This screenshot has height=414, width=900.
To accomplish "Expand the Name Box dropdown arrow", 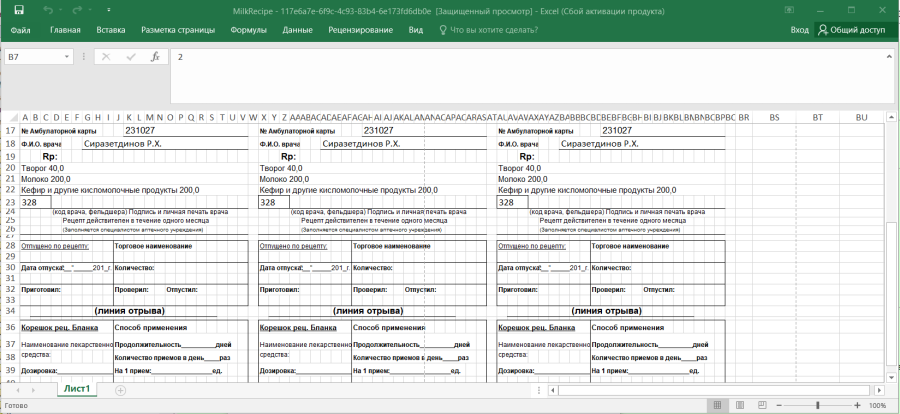I will point(67,57).
